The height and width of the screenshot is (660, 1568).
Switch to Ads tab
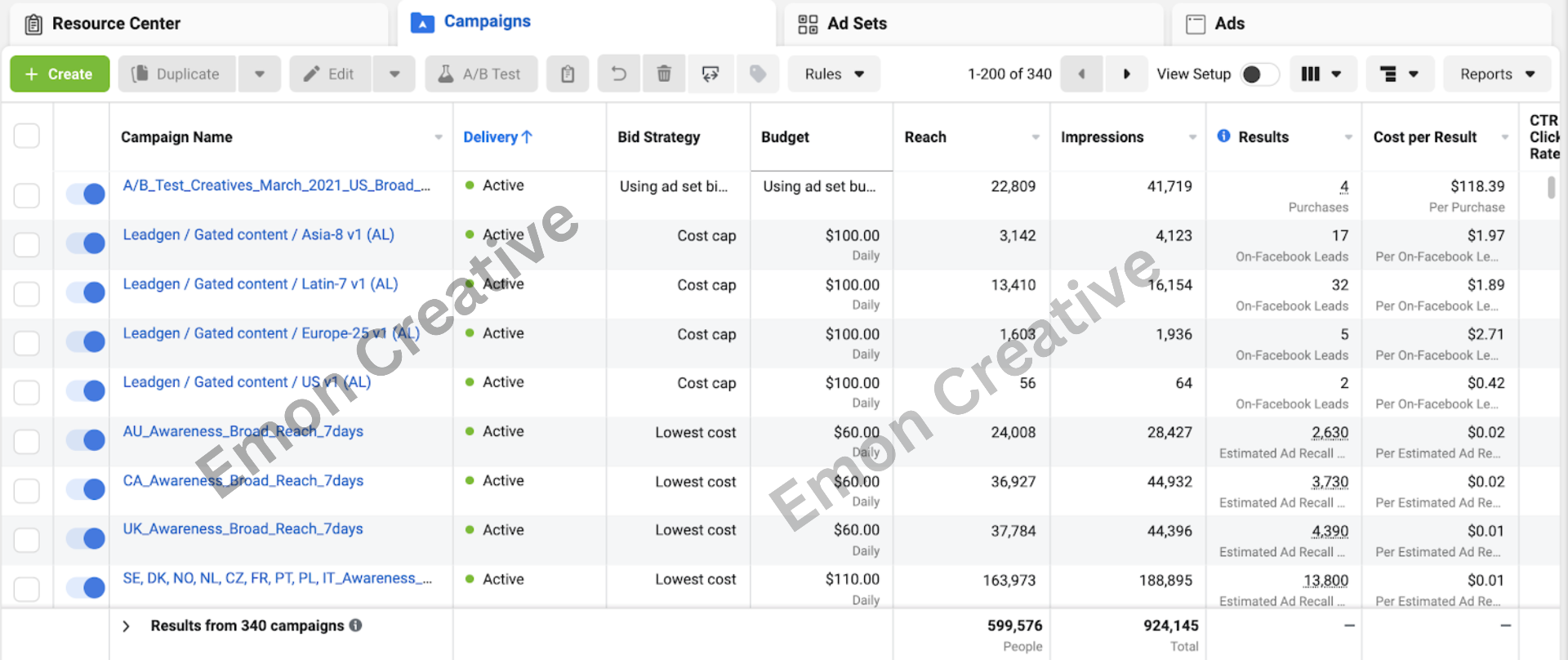[x=1361, y=24]
